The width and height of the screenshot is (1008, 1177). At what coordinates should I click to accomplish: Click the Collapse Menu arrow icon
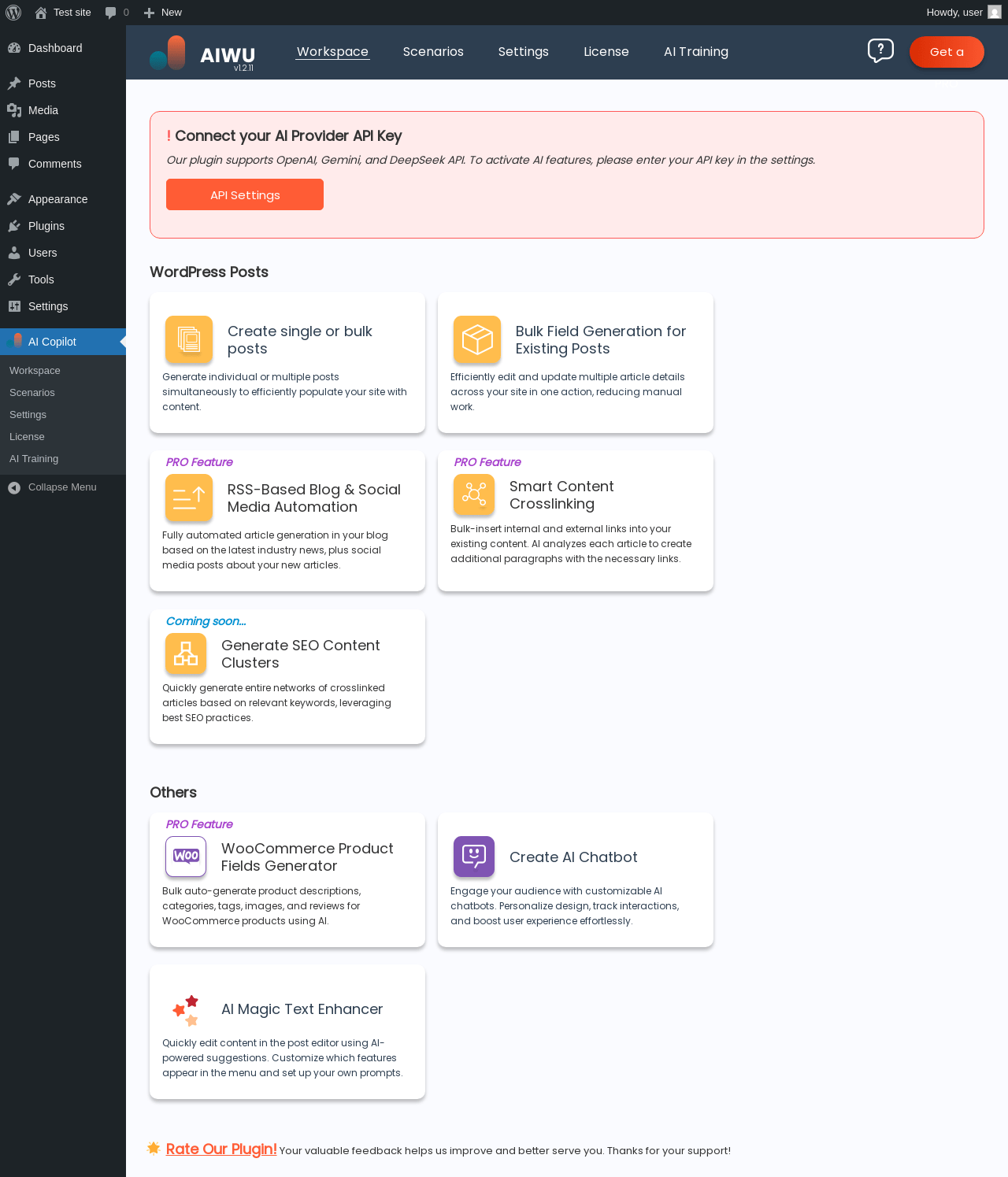click(14, 488)
